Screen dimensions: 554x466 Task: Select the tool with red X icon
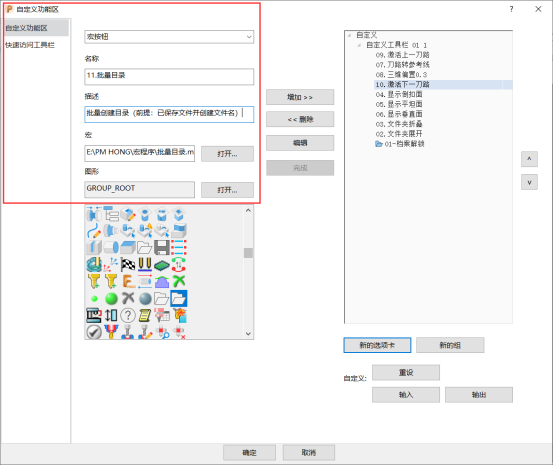tap(179, 332)
